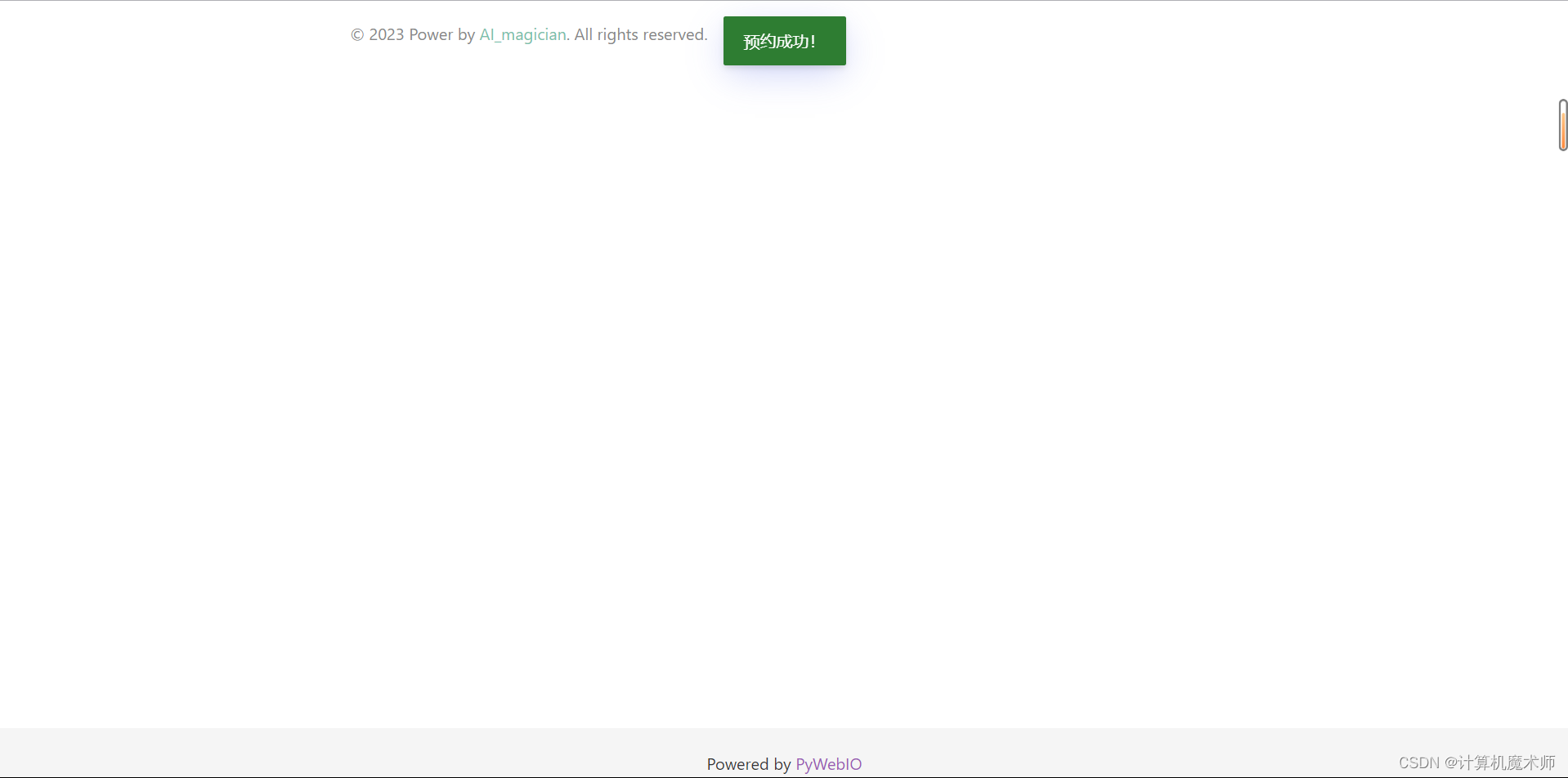Open the PyWebIO link at page bottom
Screen dimensions: 1568x778
coord(828,764)
